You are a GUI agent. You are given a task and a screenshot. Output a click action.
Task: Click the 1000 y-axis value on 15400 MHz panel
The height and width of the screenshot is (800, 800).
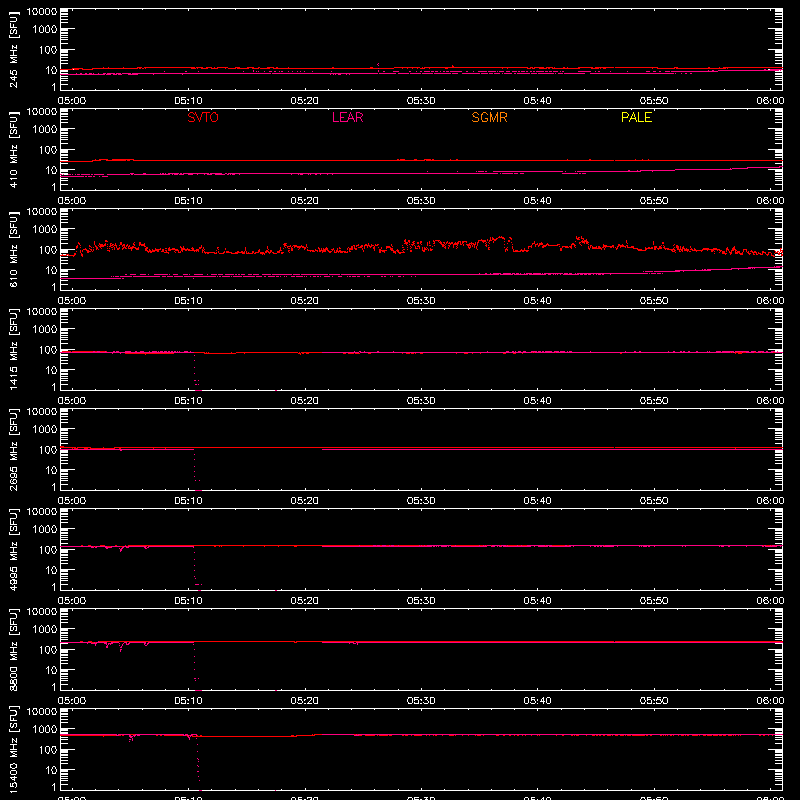[45, 730]
